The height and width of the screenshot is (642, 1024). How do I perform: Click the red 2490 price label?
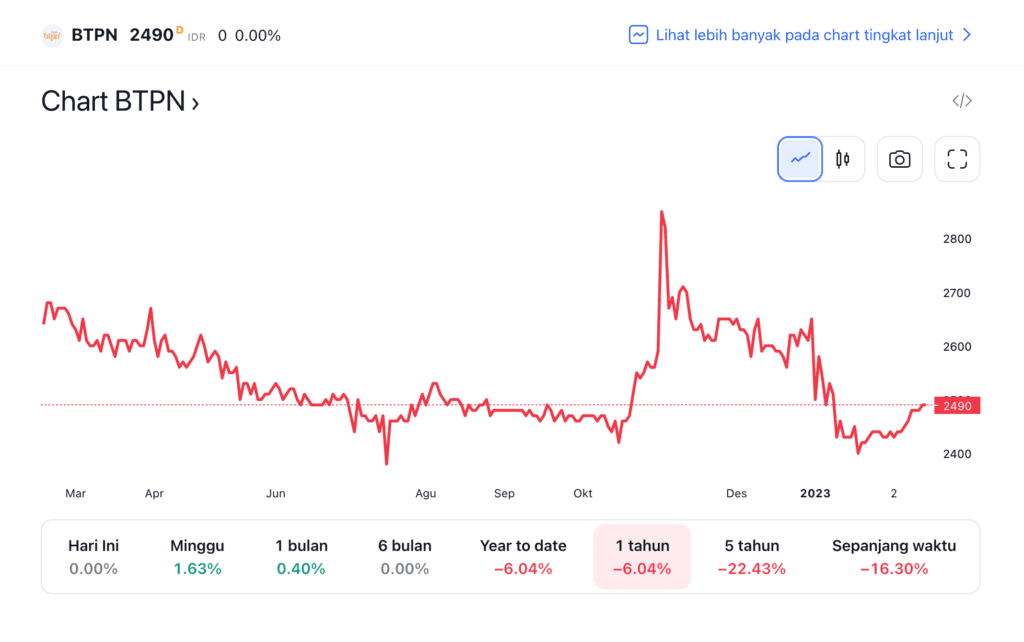coord(957,405)
